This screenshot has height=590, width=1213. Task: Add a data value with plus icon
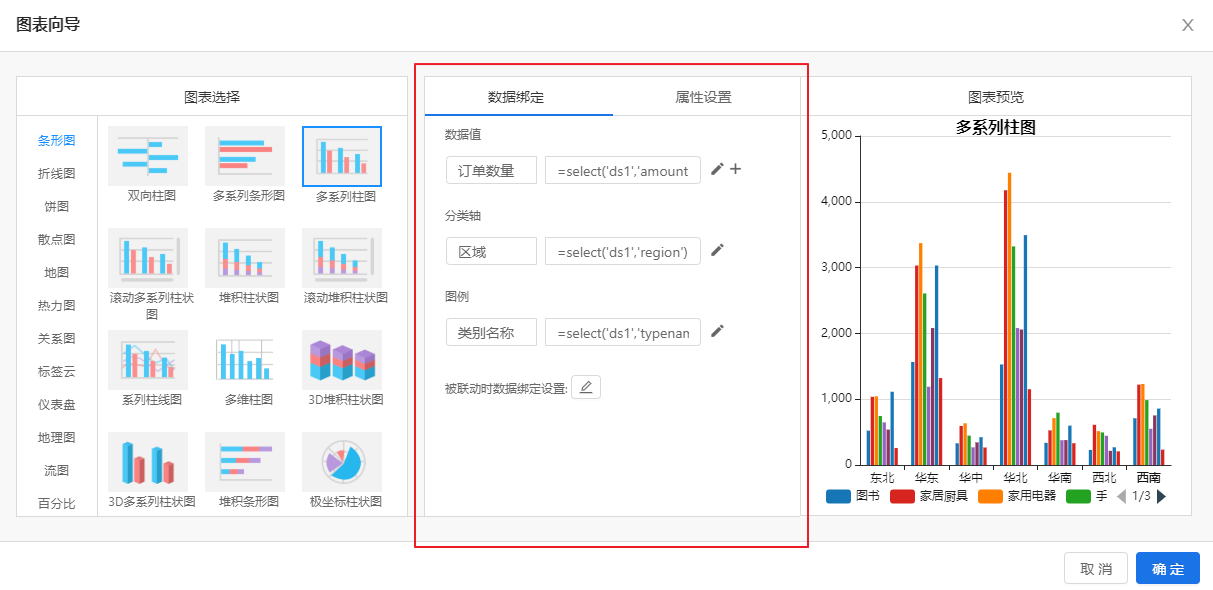735,169
